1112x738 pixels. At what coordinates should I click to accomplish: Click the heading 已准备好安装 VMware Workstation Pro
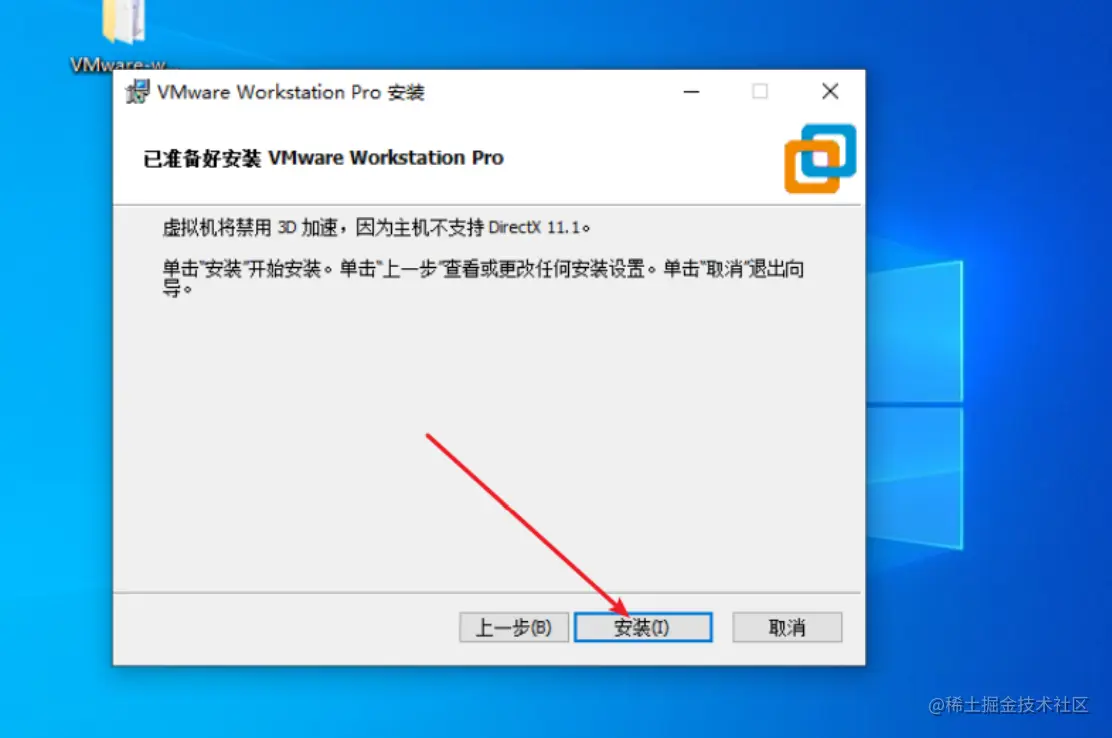pyautogui.click(x=323, y=157)
